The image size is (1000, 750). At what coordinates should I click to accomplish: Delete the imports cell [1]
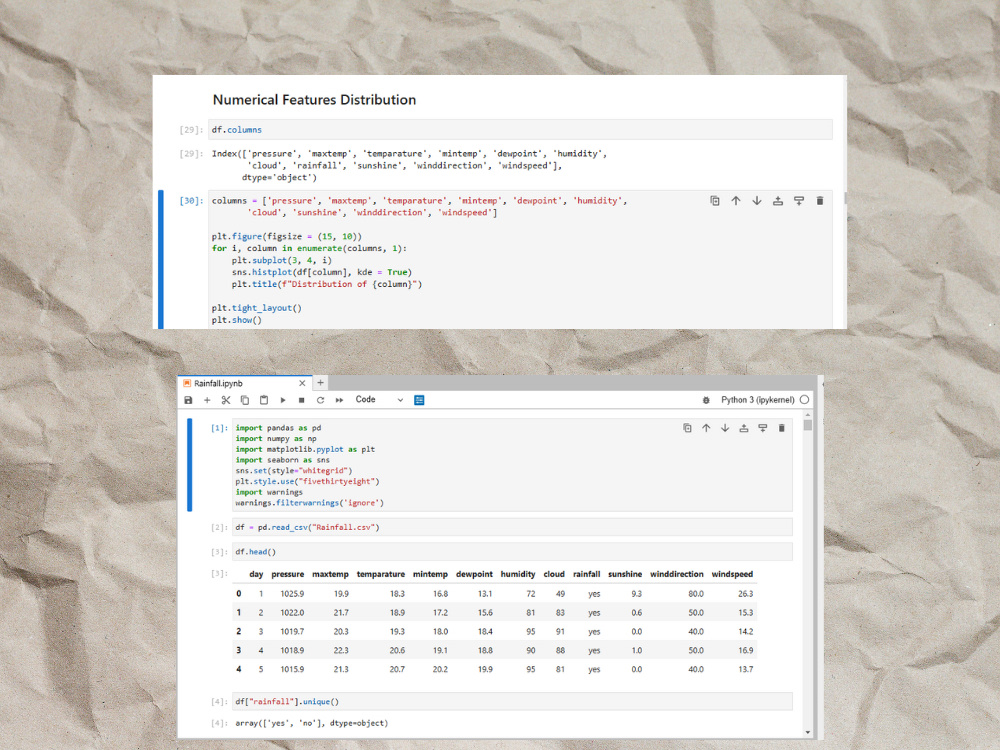(x=781, y=428)
